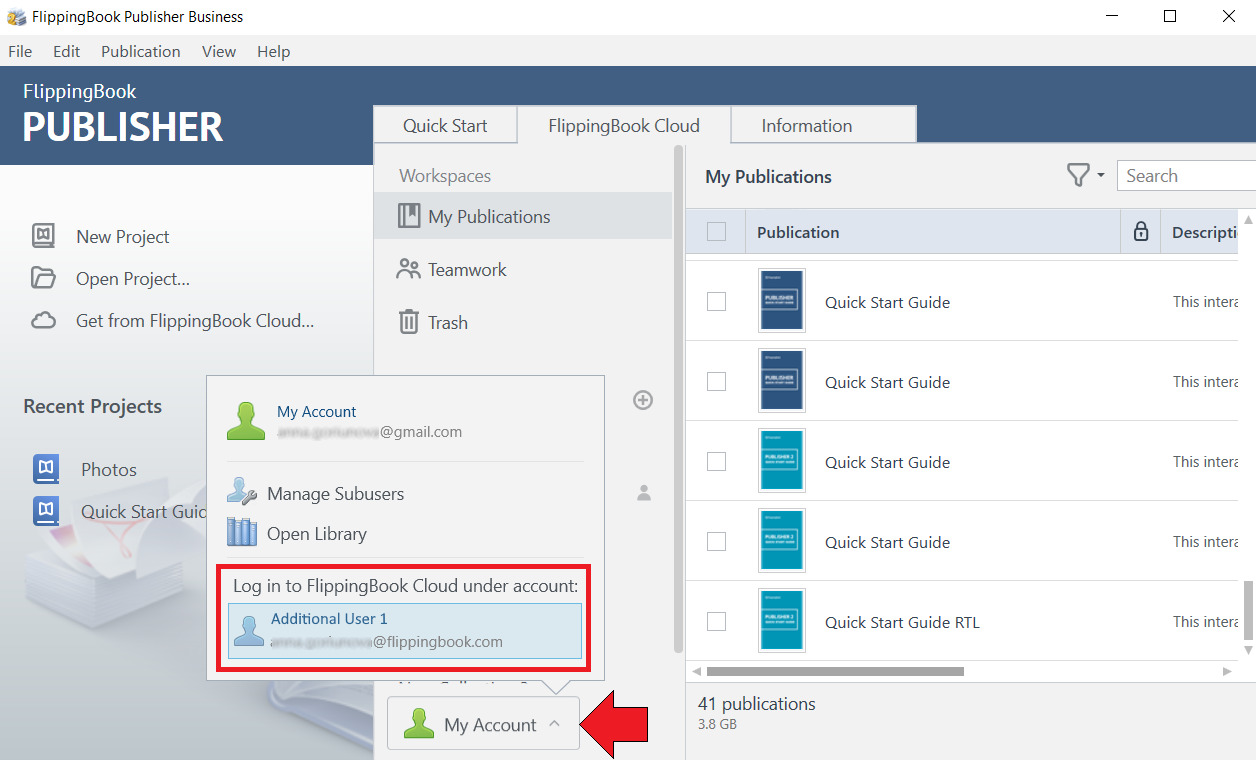1256x760 pixels.
Task: Check the fourth Quick Start Guide checkbox
Action: coord(716,541)
